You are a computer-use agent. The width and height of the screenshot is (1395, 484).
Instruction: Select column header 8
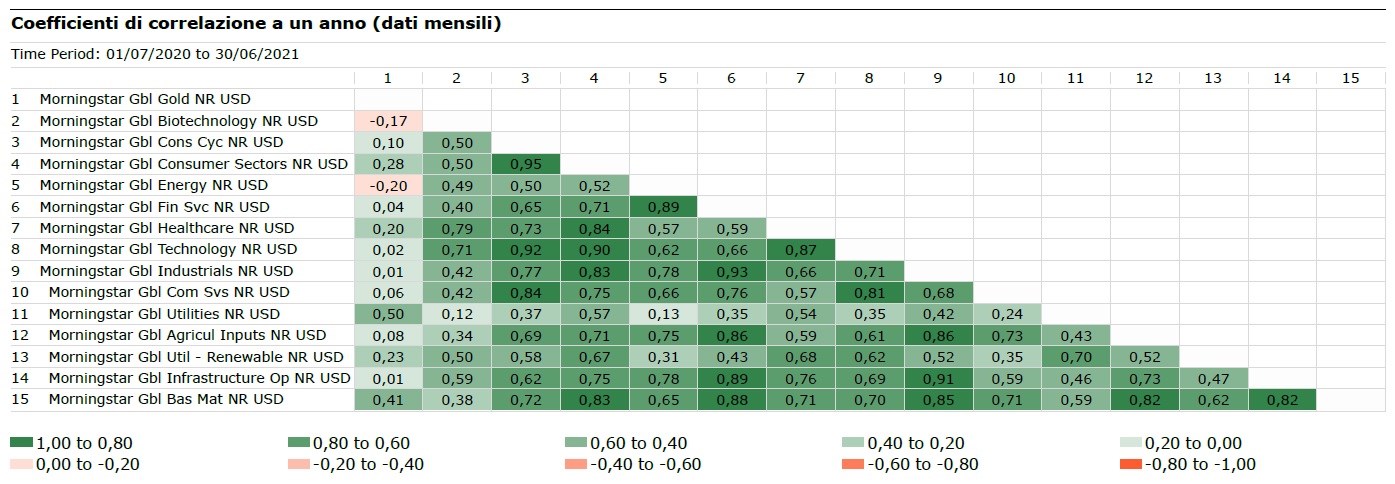868,78
